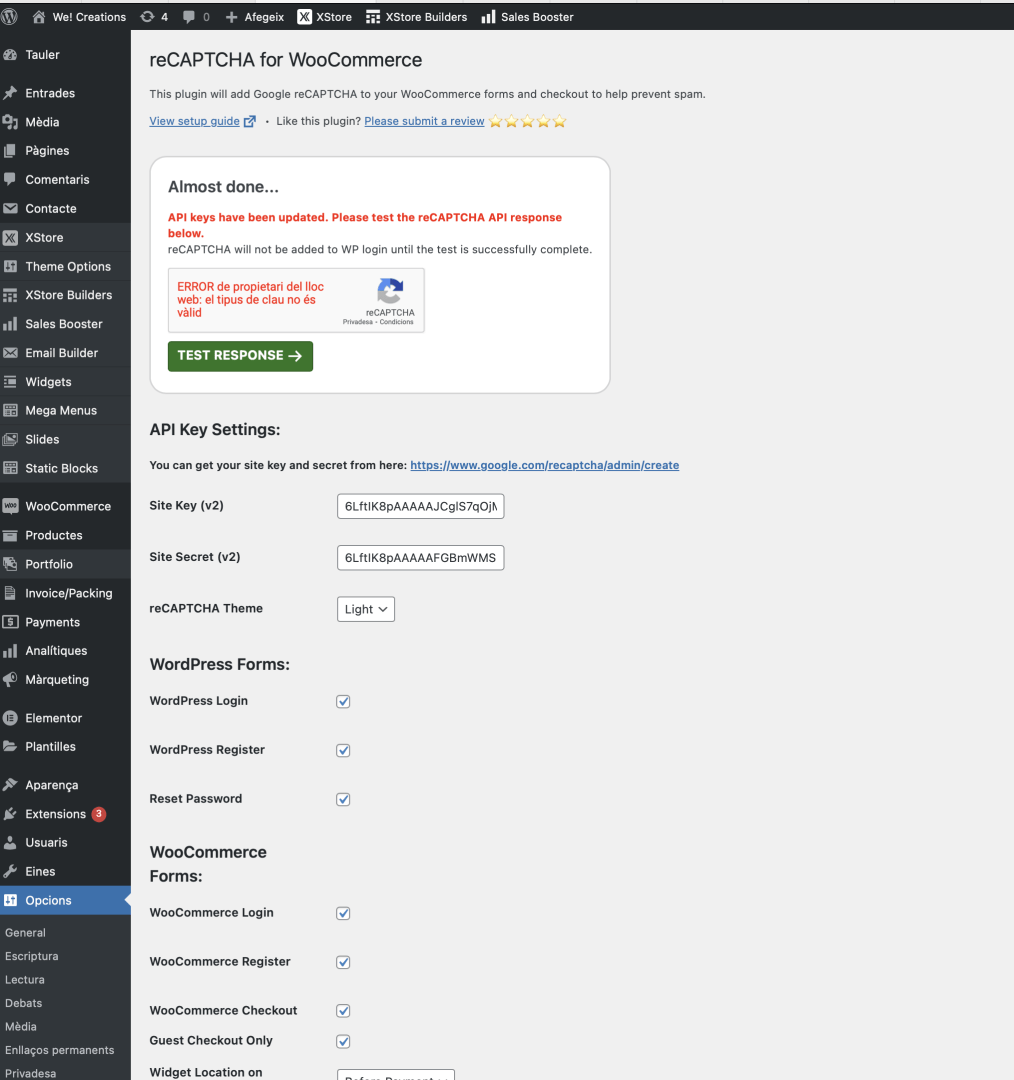Open the Opcions General submenu item

coord(25,933)
